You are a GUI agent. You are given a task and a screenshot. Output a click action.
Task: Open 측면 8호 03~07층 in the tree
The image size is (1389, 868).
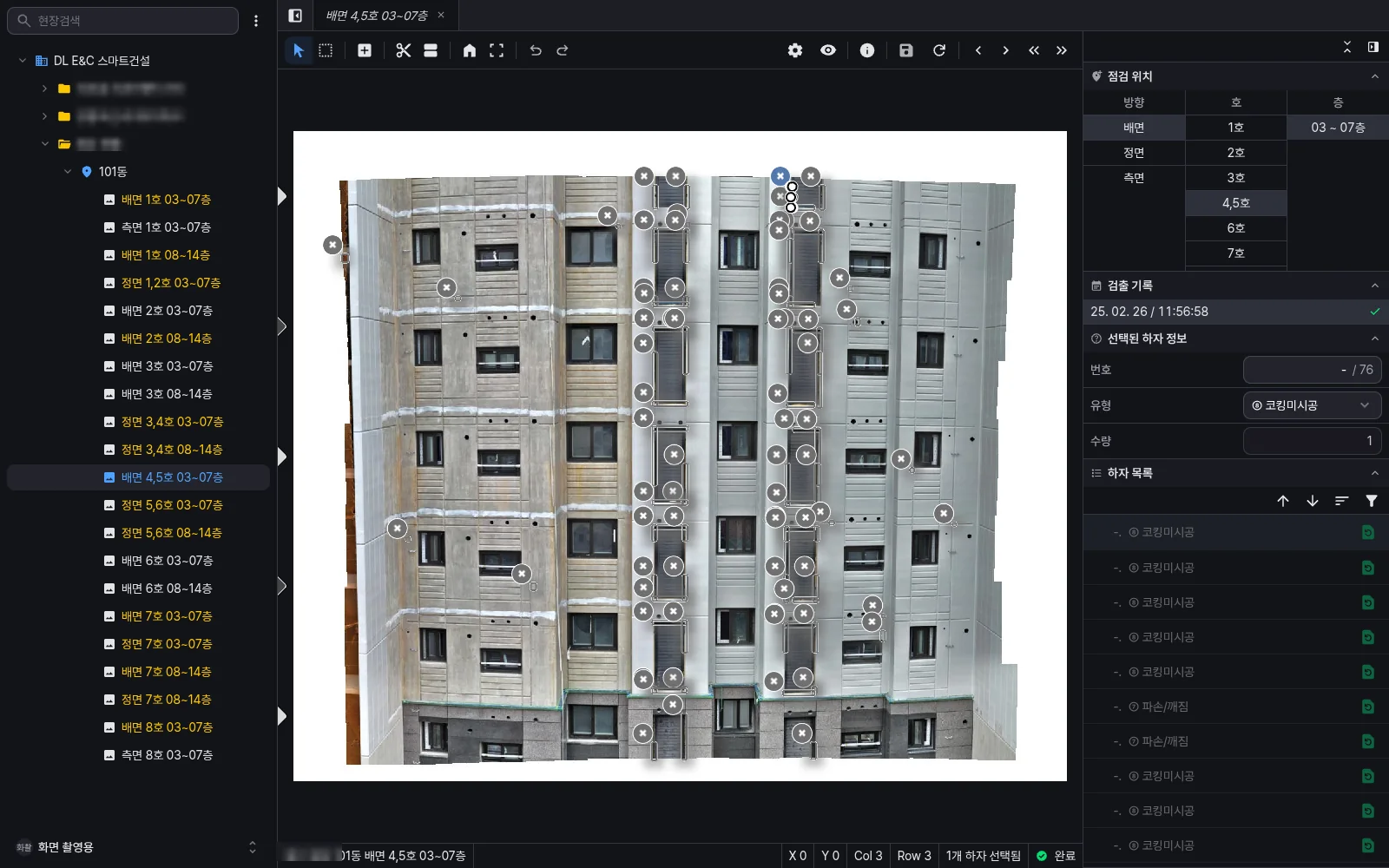tap(166, 755)
